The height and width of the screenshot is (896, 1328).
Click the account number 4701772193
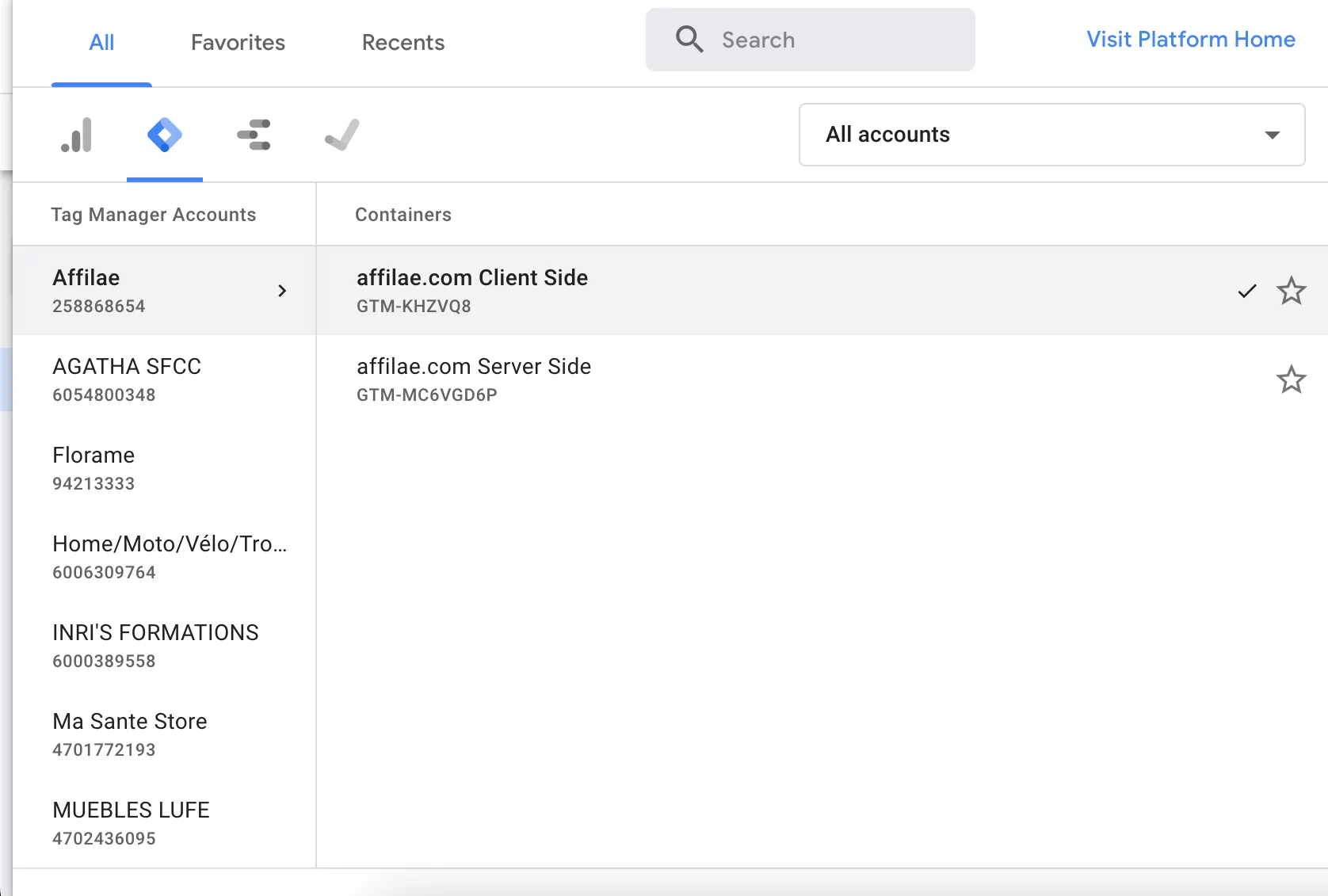coord(104,750)
